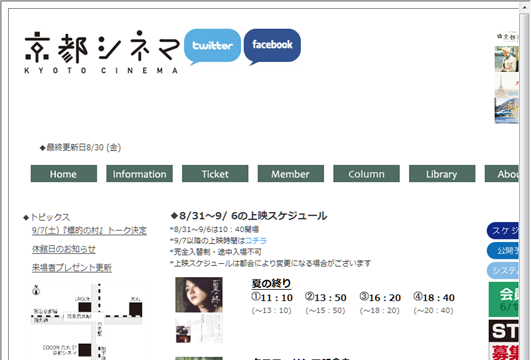The height and width of the screenshot is (360, 531).
Task: Click the small photo on the 夏の終り flyer back
Action: [183, 334]
